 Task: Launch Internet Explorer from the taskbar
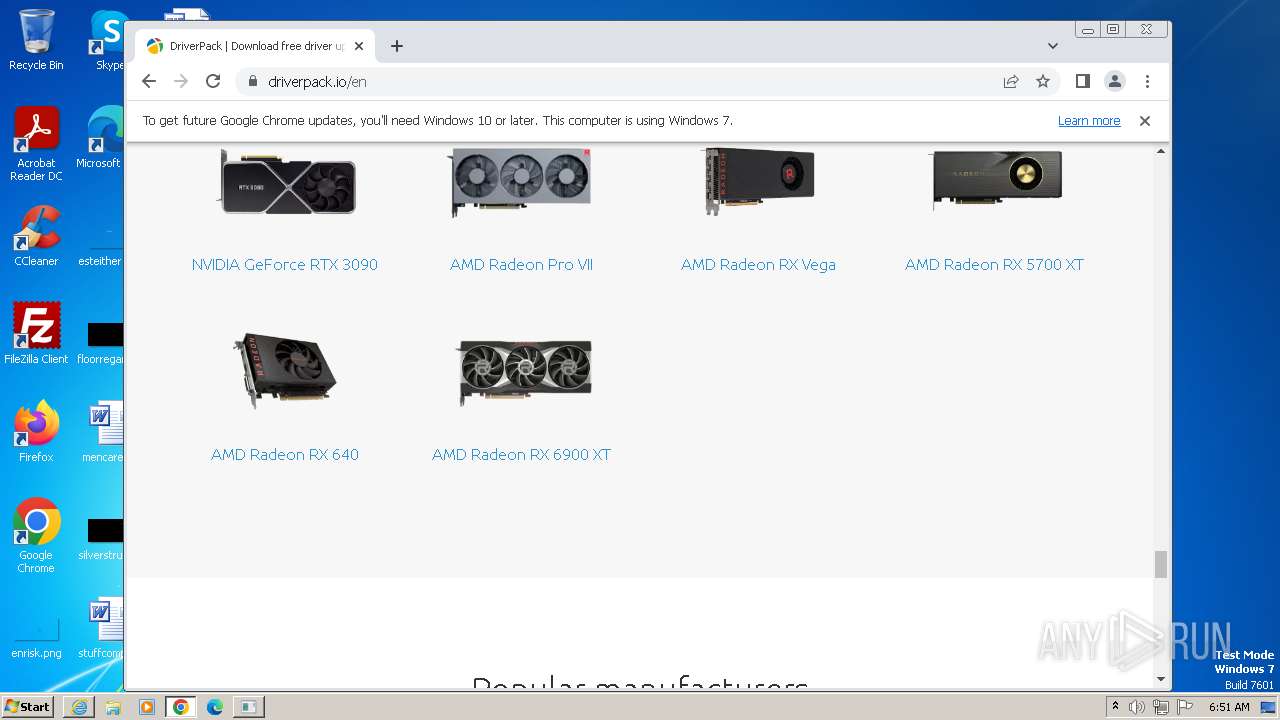(x=79, y=707)
